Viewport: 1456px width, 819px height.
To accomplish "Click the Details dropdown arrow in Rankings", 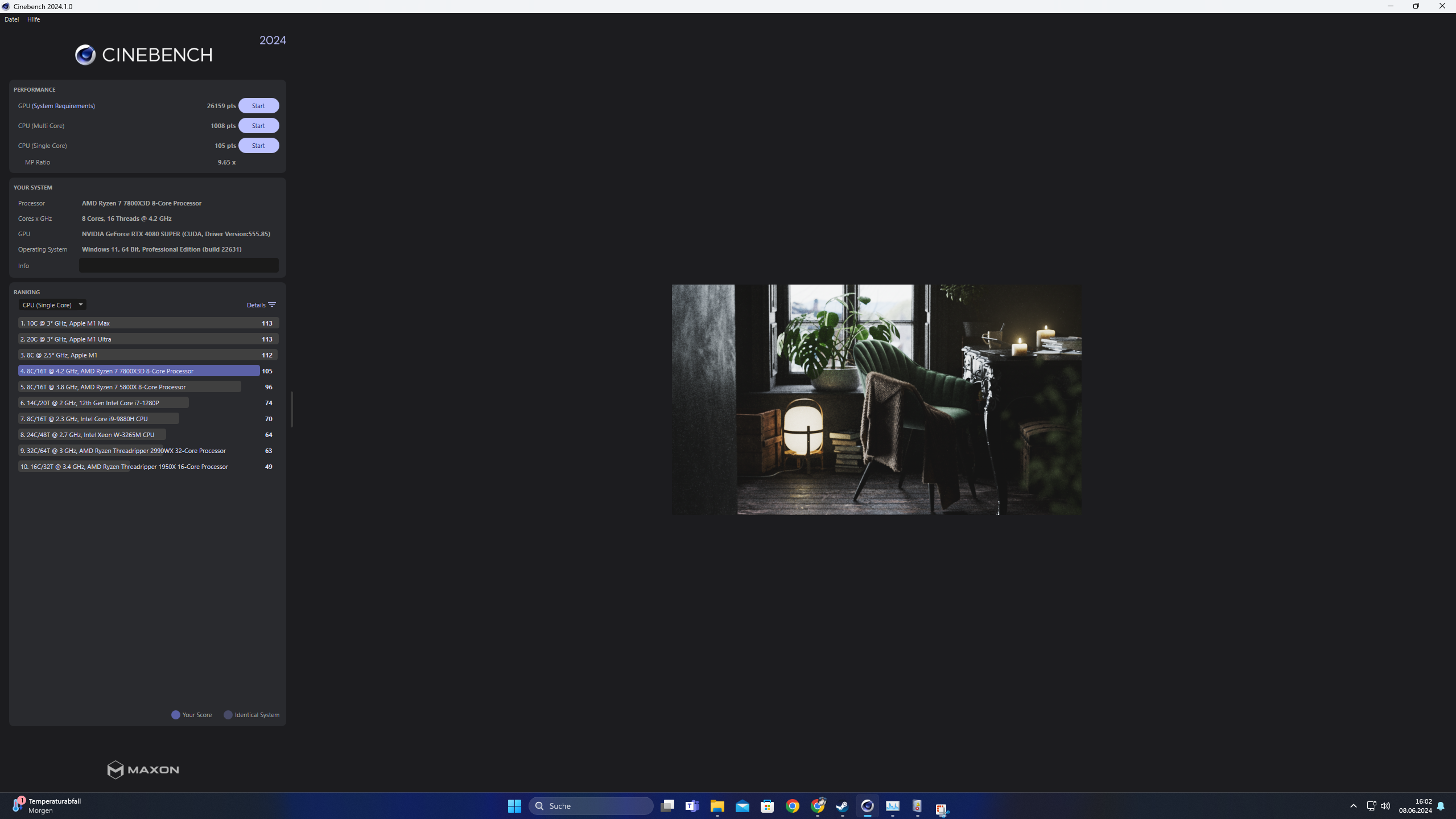I will pyautogui.click(x=272, y=305).
